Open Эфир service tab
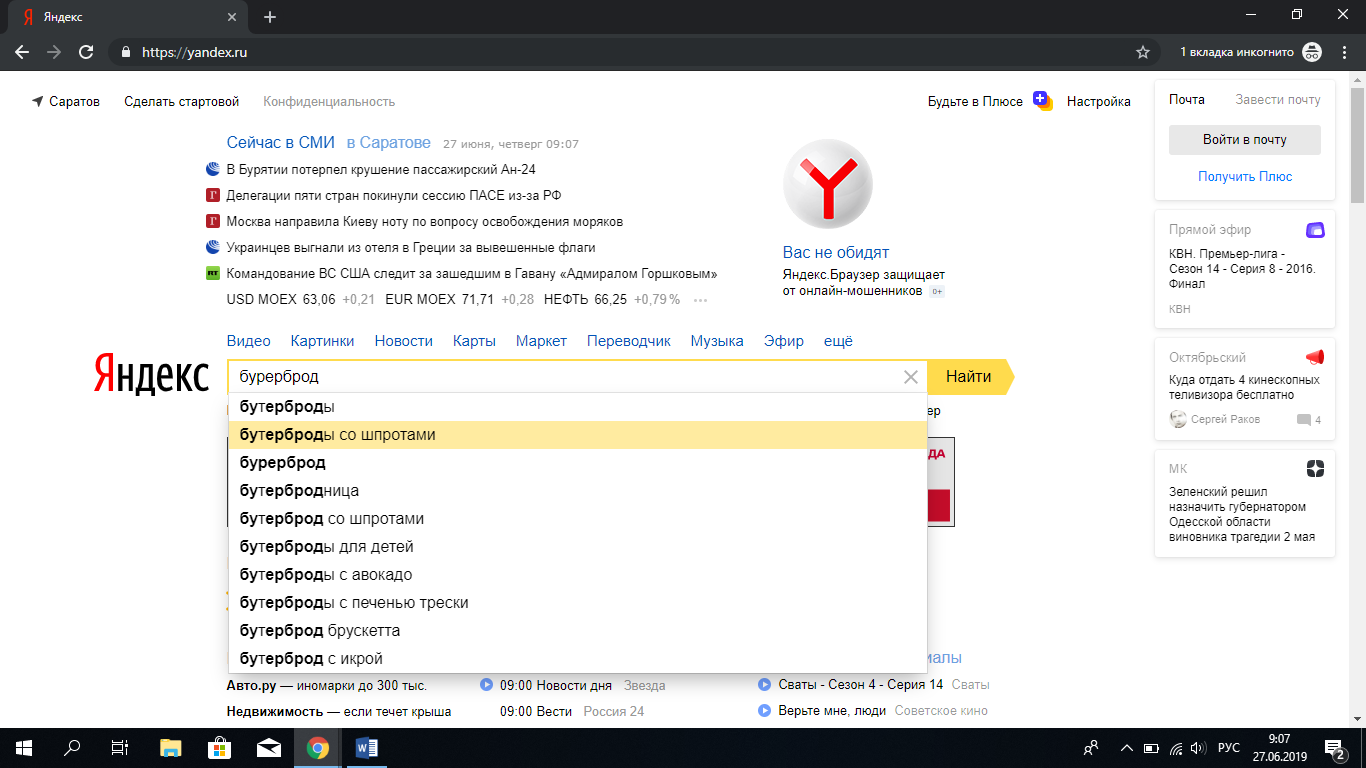The image size is (1366, 768). click(x=784, y=341)
